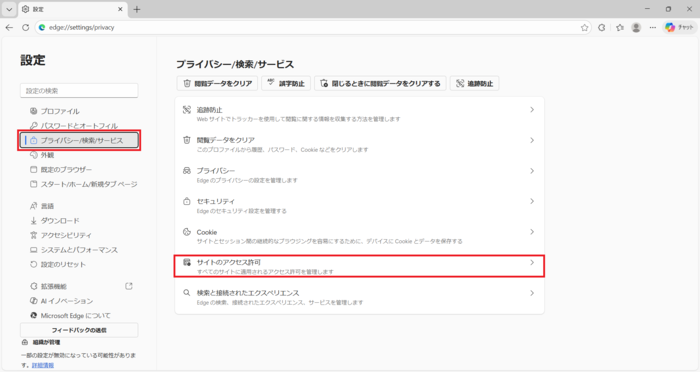Click the 設定の検索 search box
The width and height of the screenshot is (700, 372).
pyautogui.click(x=79, y=91)
